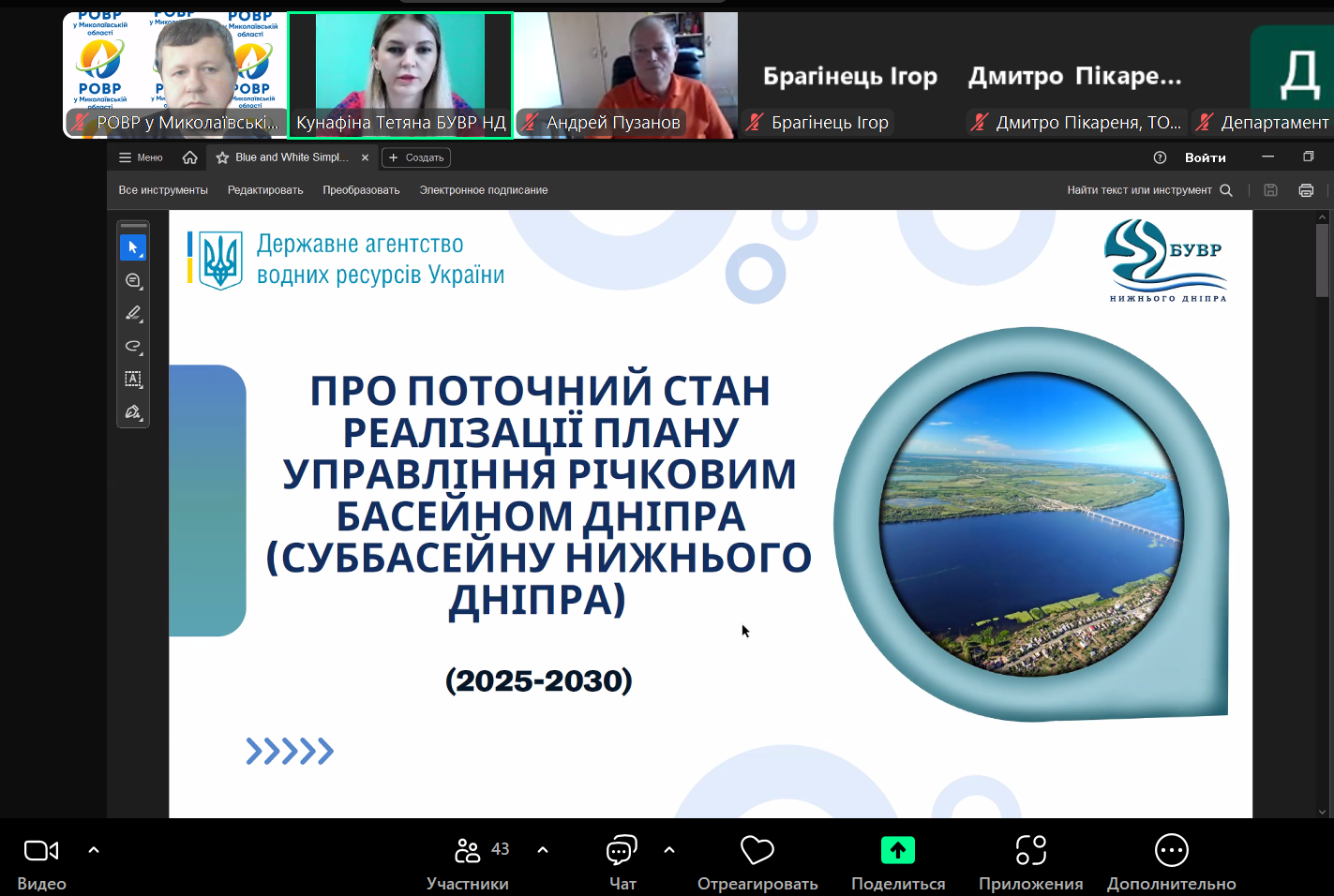Click muted mic icon of РОВР у Миколаївській
The image size is (1334, 896).
click(x=80, y=122)
